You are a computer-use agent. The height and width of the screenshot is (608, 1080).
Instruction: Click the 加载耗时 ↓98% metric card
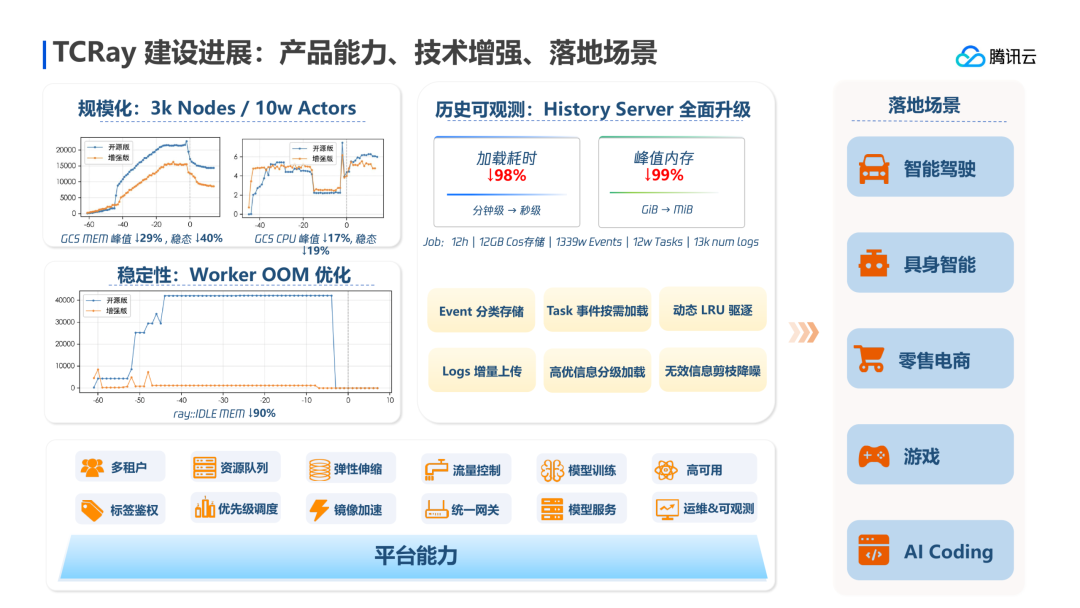tap(507, 182)
